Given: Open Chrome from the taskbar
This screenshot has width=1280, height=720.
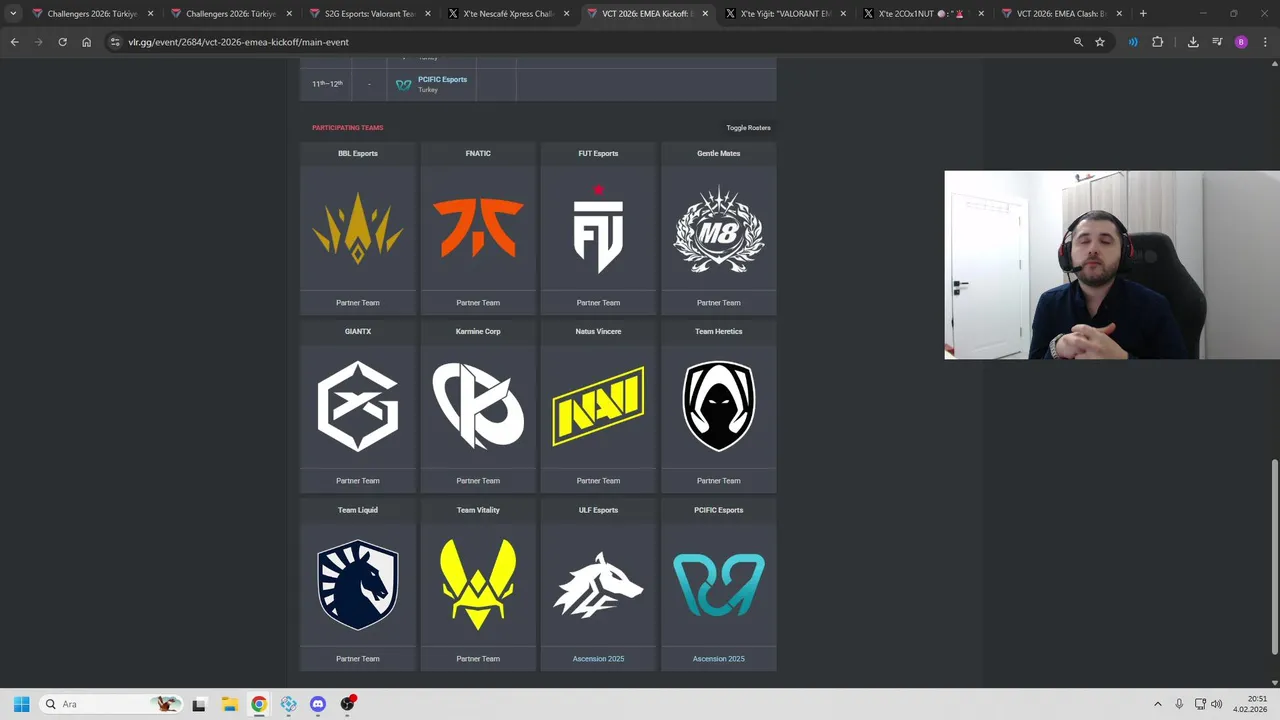Looking at the screenshot, I should click(259, 704).
